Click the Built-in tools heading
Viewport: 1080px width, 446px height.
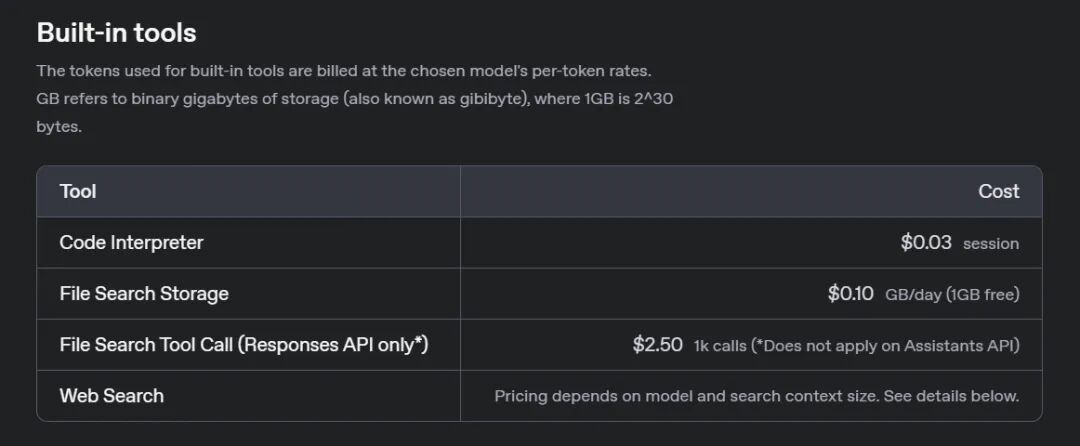pyautogui.click(x=116, y=33)
